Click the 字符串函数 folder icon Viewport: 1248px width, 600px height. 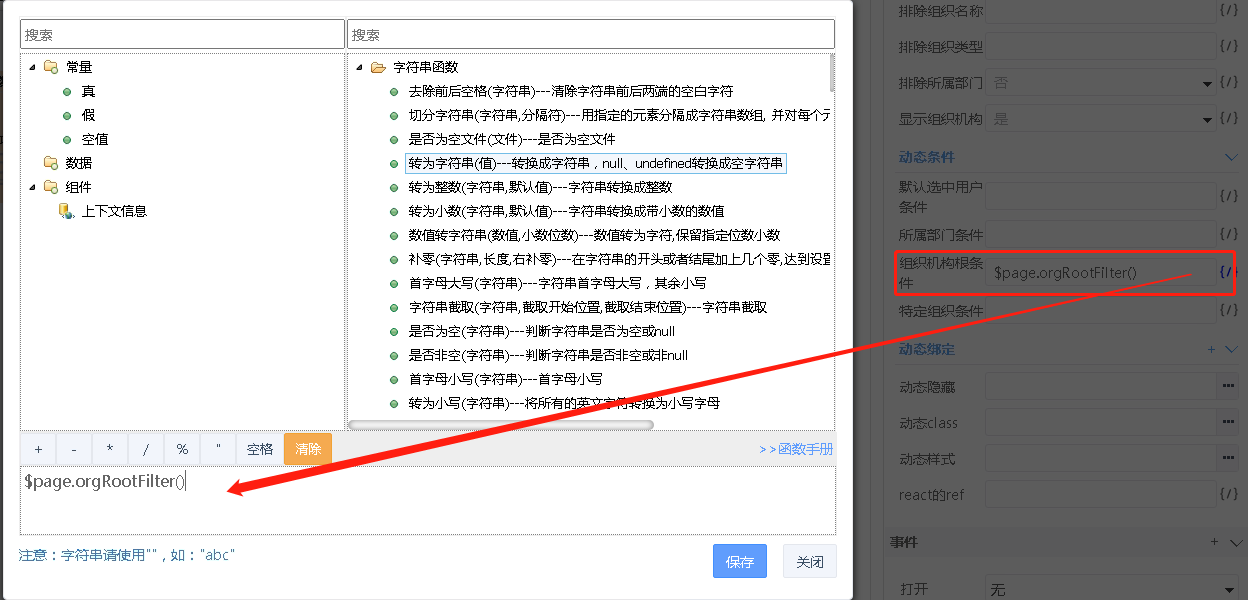[378, 68]
